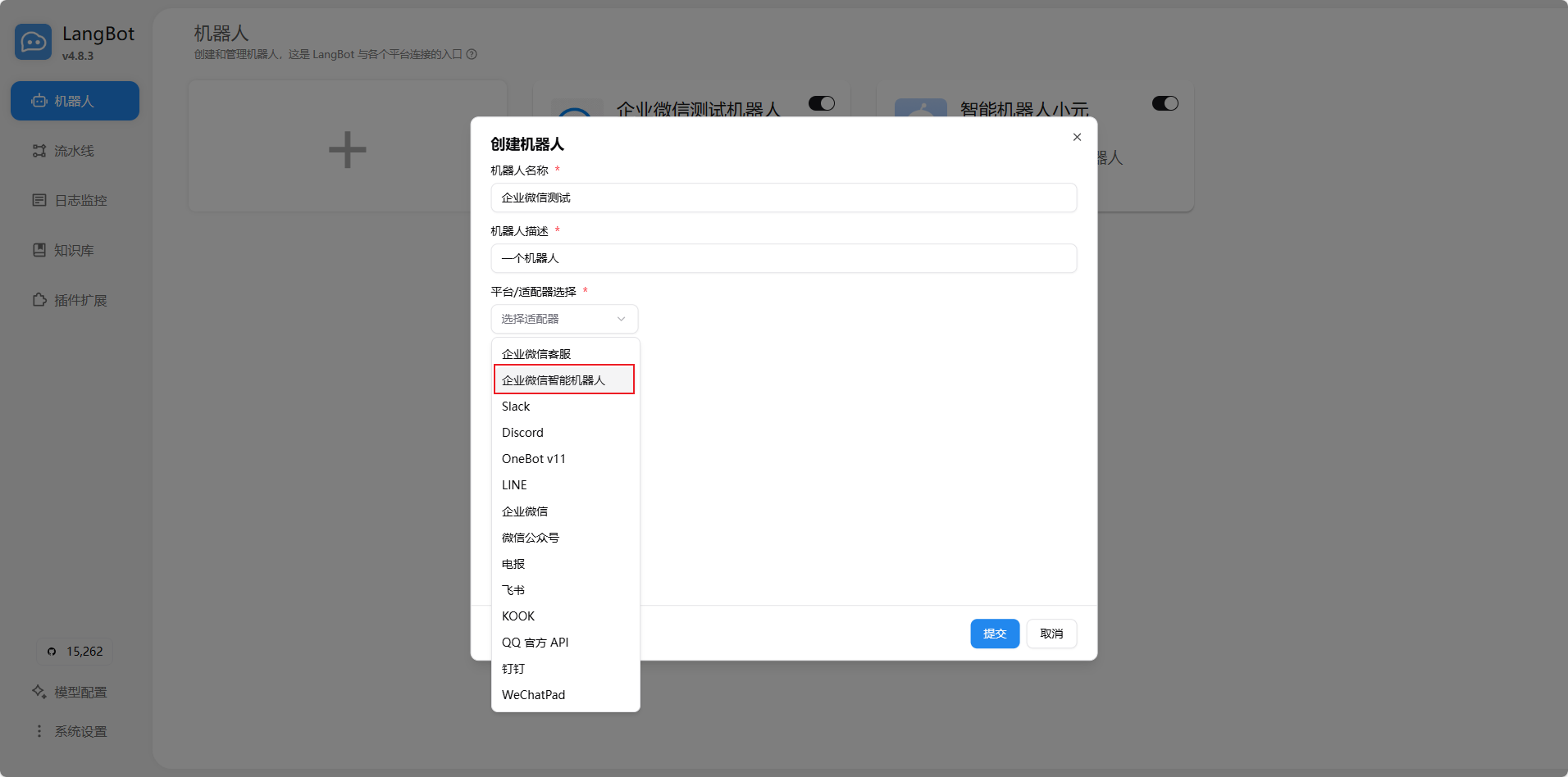
Task: Click the 企业微信测试机器人 bot card title
Action: [699, 109]
